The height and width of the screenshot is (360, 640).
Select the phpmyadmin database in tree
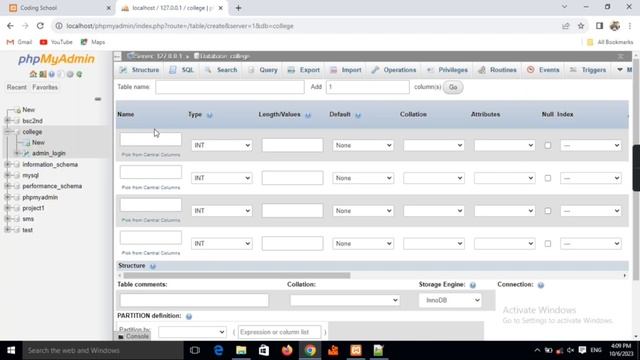[x=40, y=197]
